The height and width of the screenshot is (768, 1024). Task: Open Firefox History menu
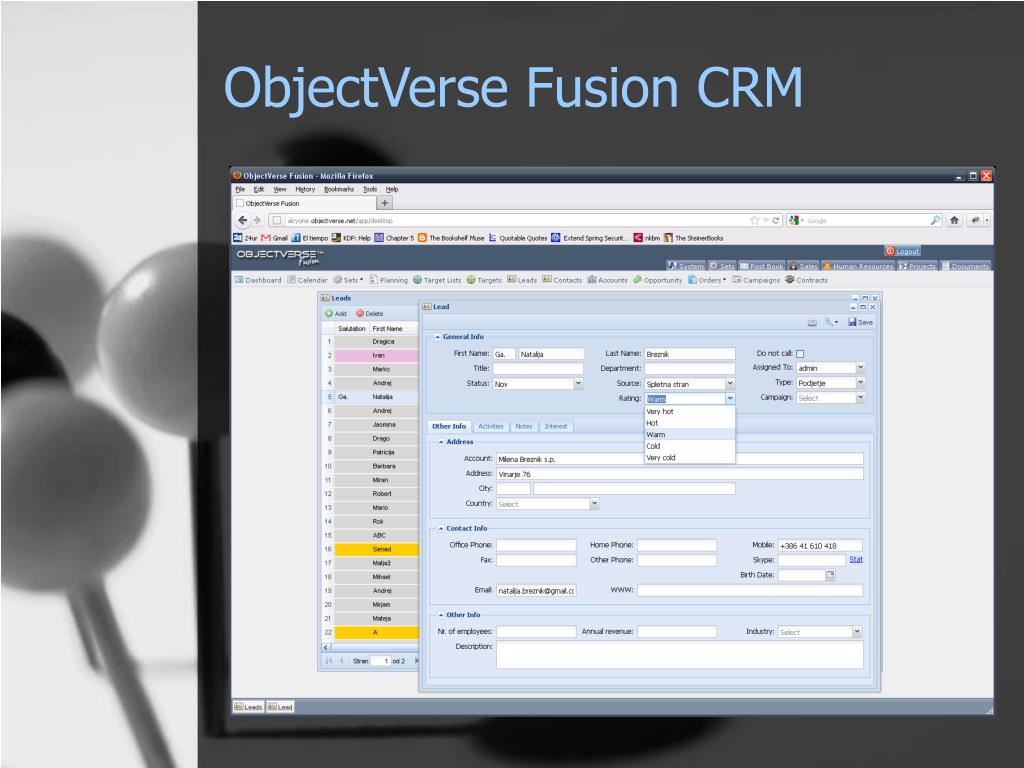[x=305, y=189]
